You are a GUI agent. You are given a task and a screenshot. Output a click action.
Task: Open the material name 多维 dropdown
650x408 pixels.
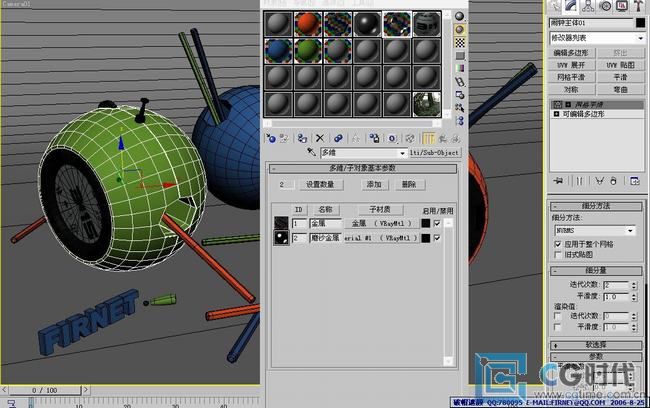364,153
